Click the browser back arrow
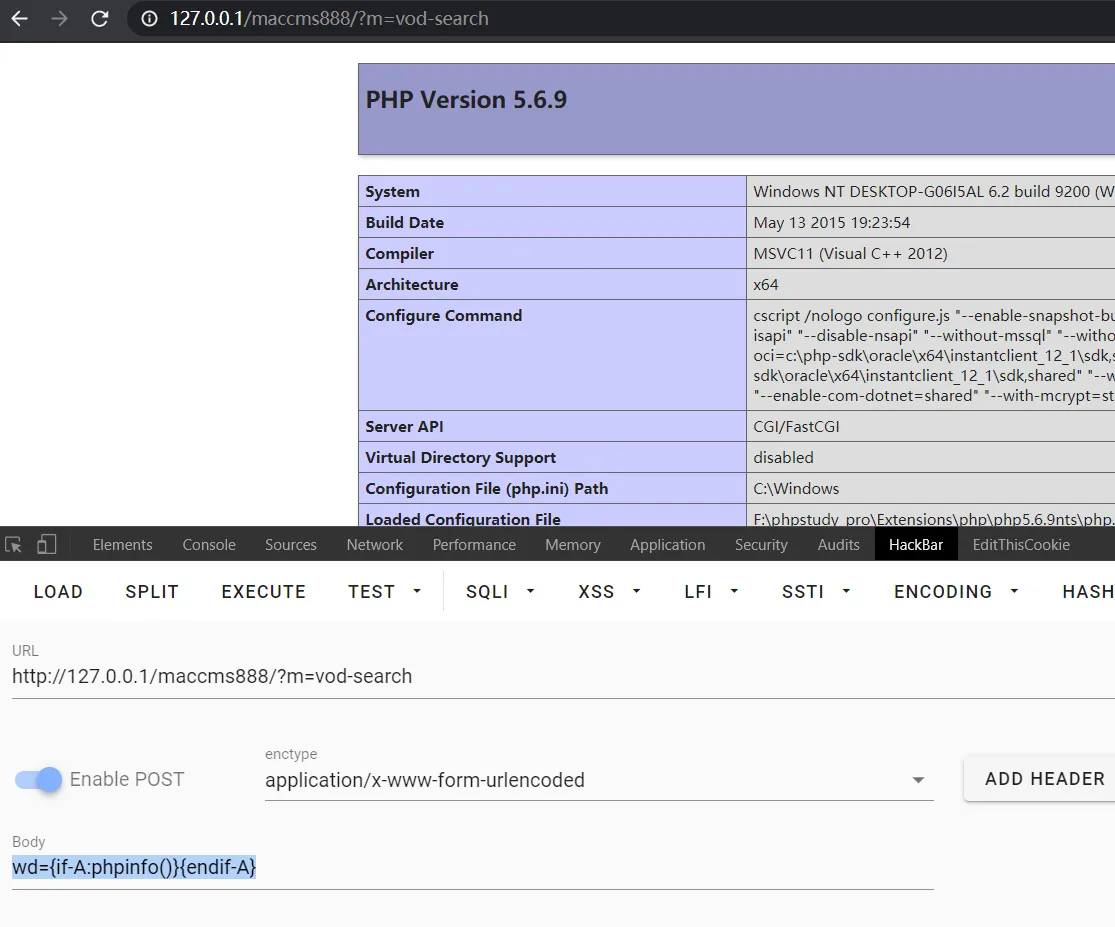 pos(19,19)
